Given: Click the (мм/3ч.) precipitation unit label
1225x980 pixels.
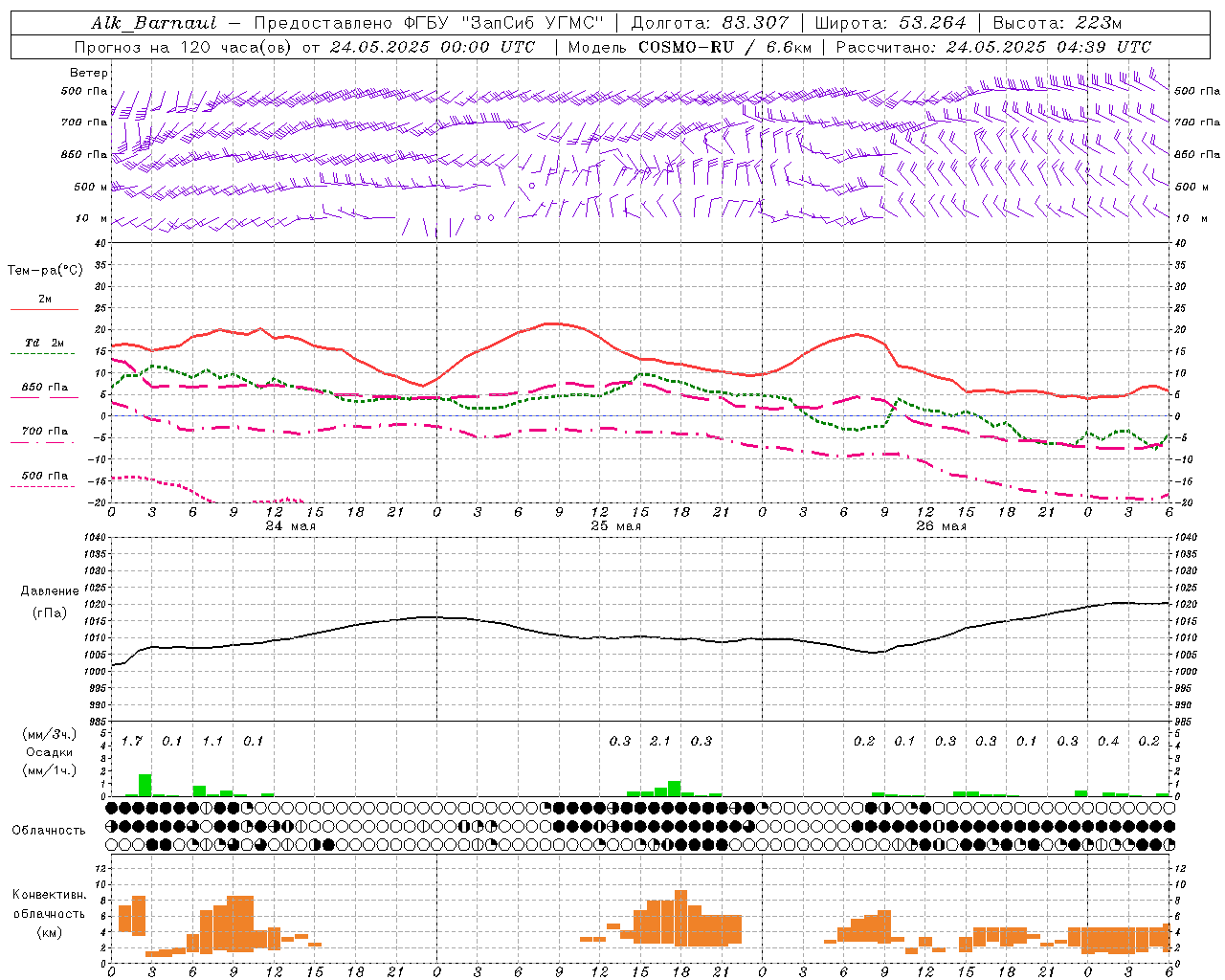Looking at the screenshot, I should [x=50, y=735].
